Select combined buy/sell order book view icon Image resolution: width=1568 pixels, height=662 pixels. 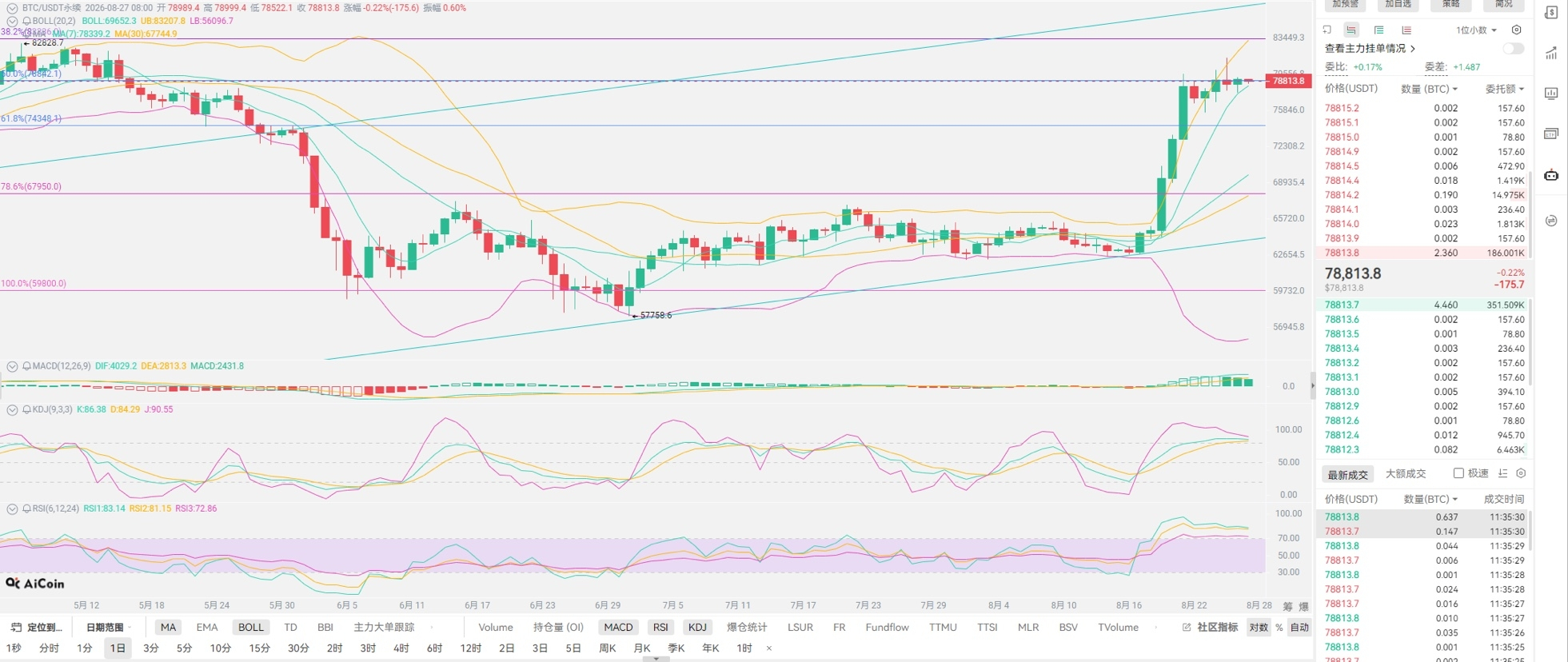pyautogui.click(x=1351, y=30)
